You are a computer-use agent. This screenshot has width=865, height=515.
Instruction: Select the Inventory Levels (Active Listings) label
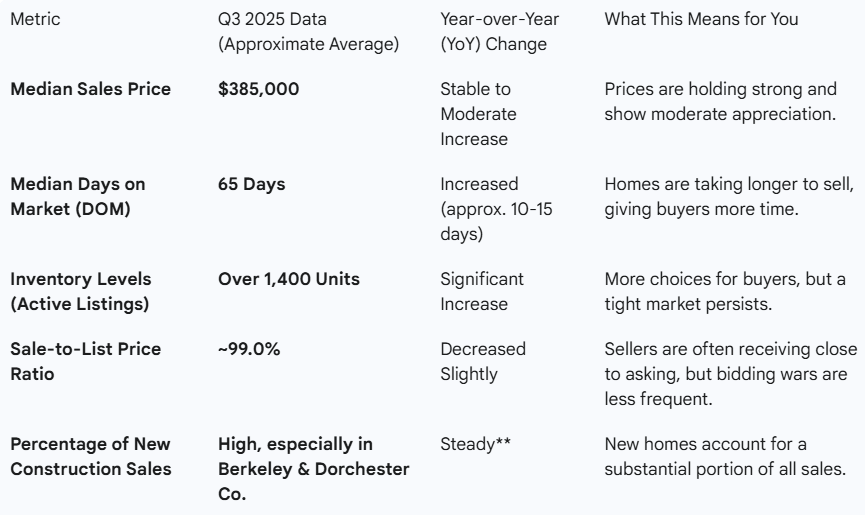click(81, 291)
